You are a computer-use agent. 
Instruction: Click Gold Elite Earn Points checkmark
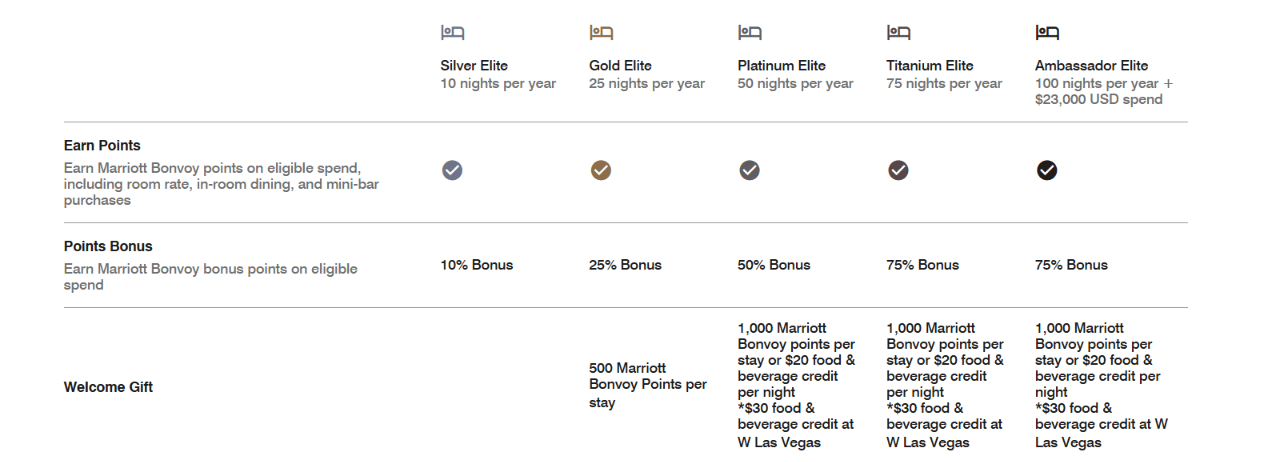[601, 171]
